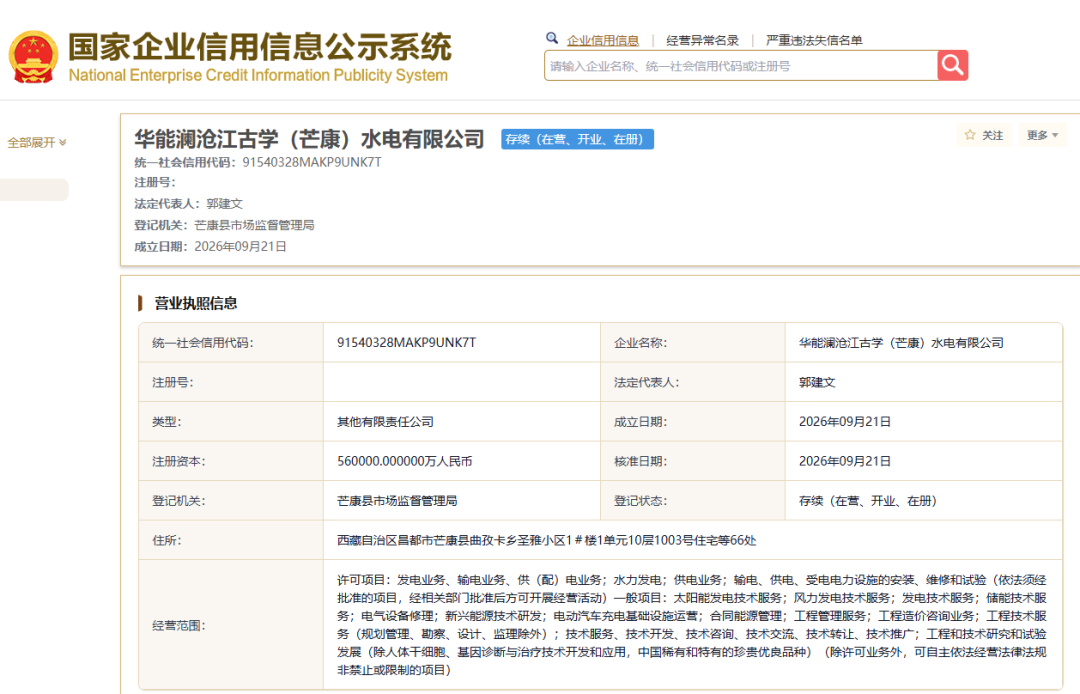Click the national emblem logo
This screenshot has height=694, width=1080.
pos(33,57)
